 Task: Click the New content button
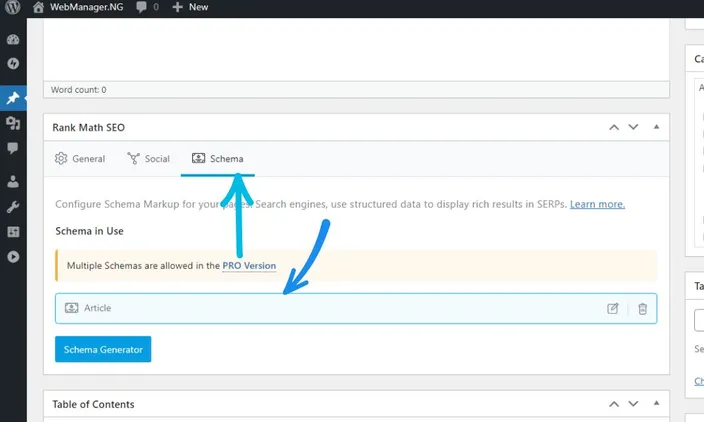(x=190, y=7)
